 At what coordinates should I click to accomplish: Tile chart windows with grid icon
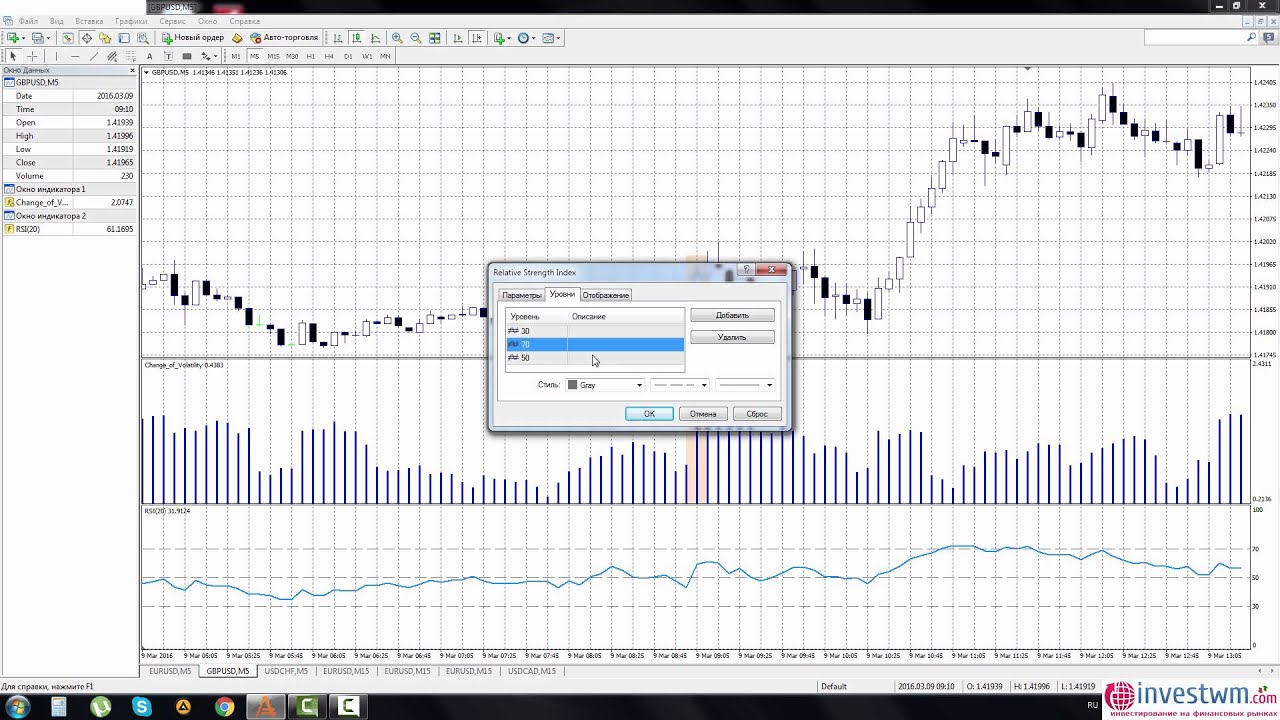point(435,38)
